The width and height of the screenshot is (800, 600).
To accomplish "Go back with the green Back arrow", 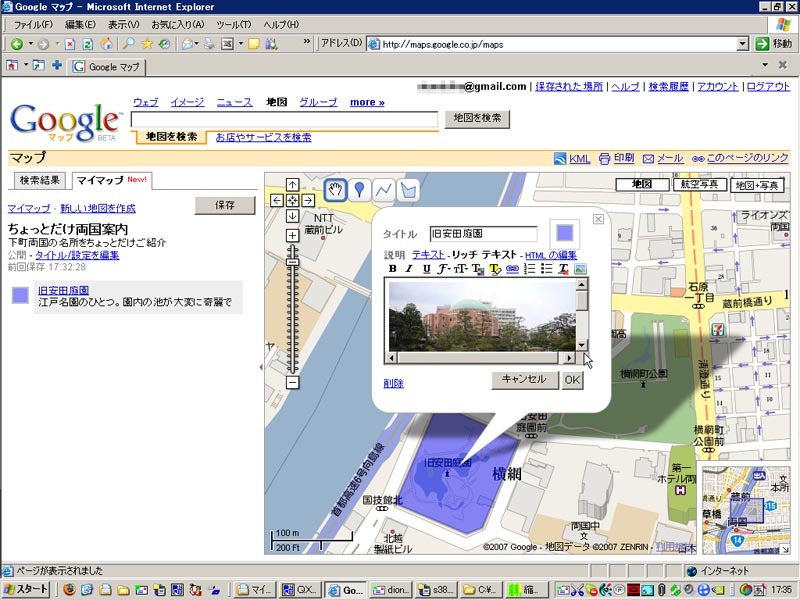I will (17, 44).
